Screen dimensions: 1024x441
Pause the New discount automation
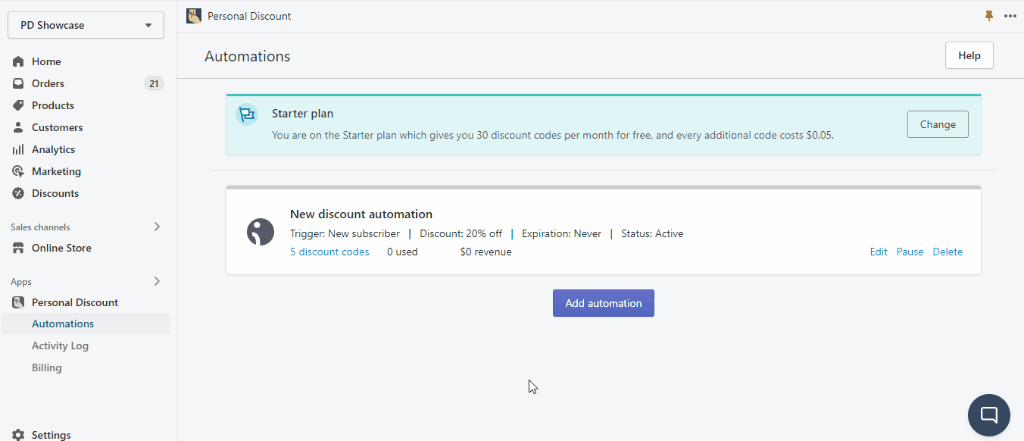click(910, 252)
